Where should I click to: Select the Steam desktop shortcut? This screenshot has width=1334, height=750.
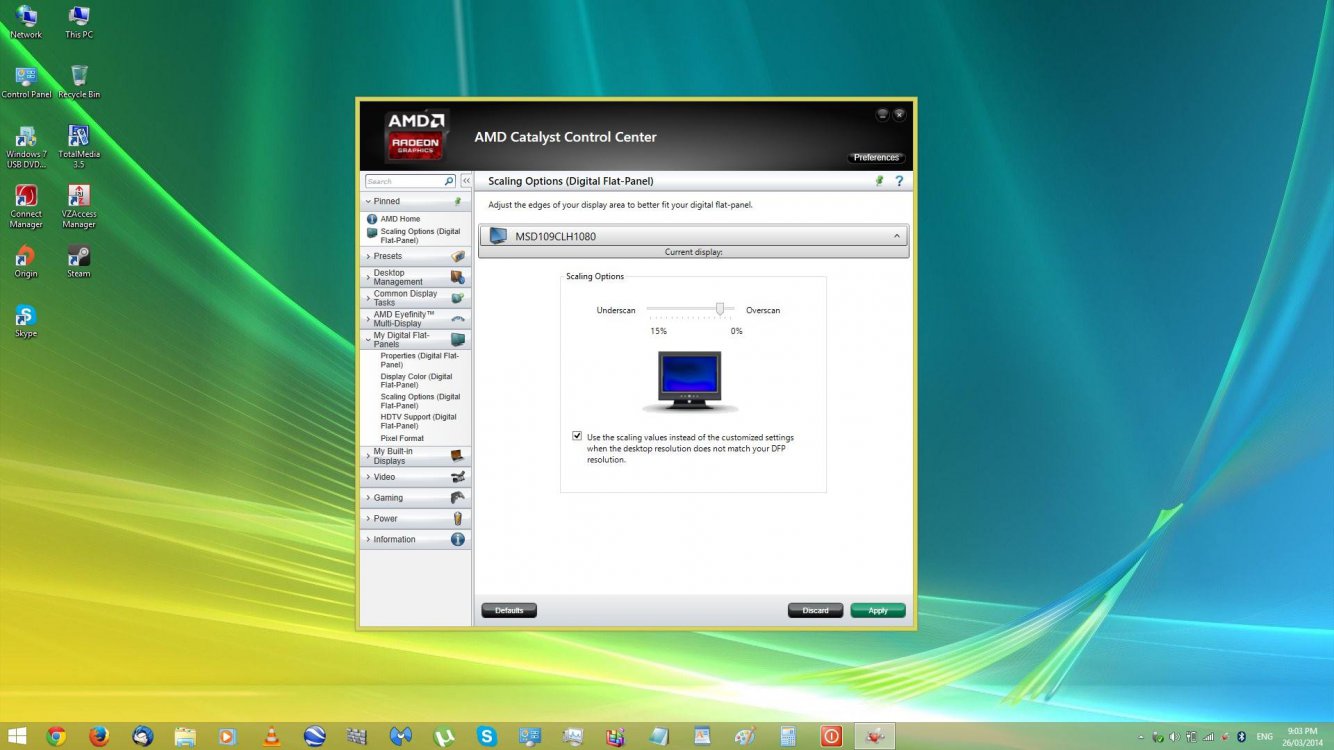point(79,262)
